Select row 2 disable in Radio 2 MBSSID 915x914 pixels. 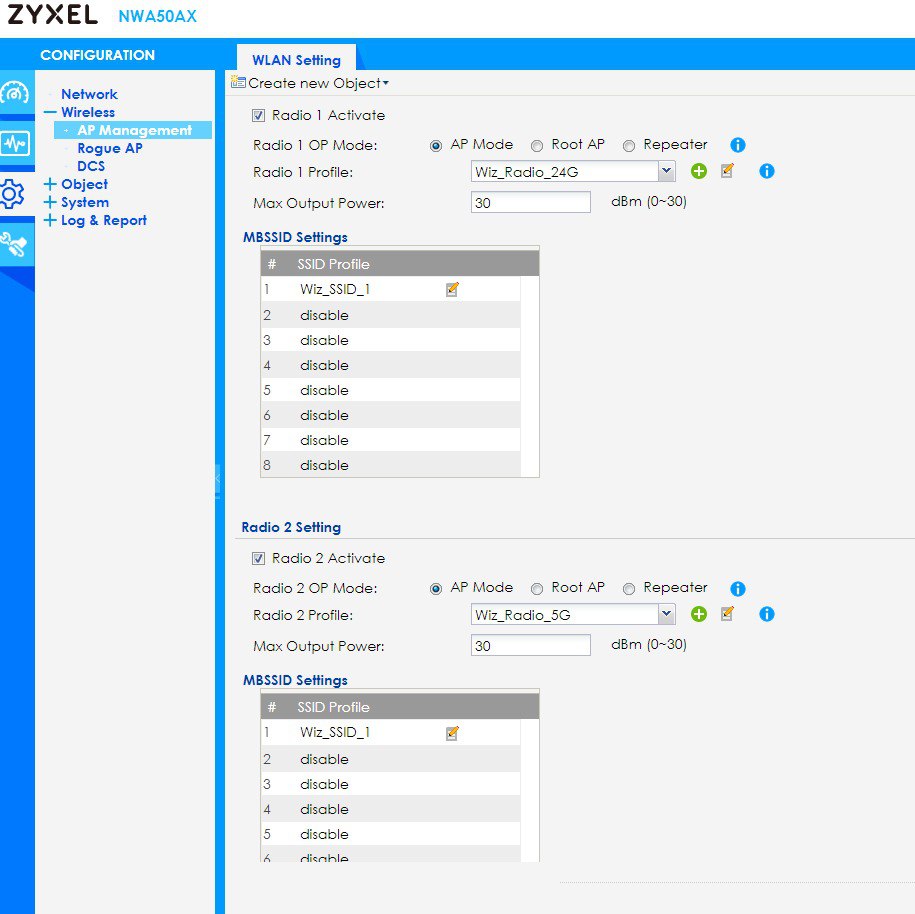(390, 759)
